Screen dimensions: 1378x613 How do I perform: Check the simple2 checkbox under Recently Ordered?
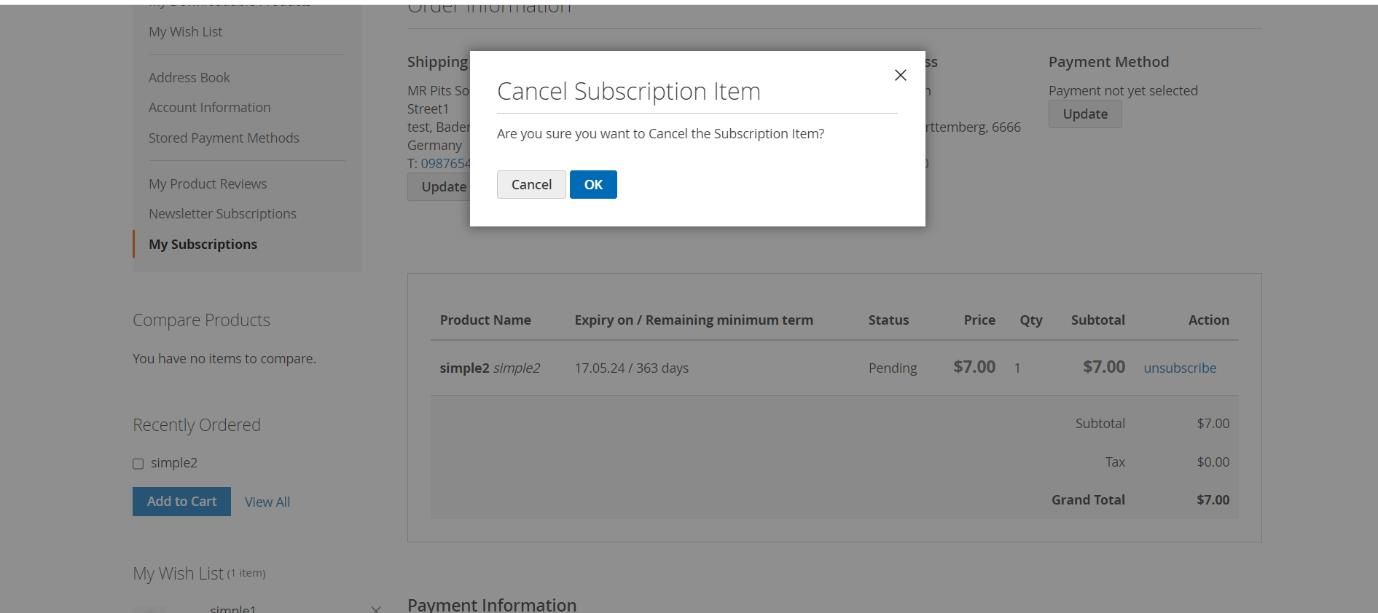tap(137, 462)
